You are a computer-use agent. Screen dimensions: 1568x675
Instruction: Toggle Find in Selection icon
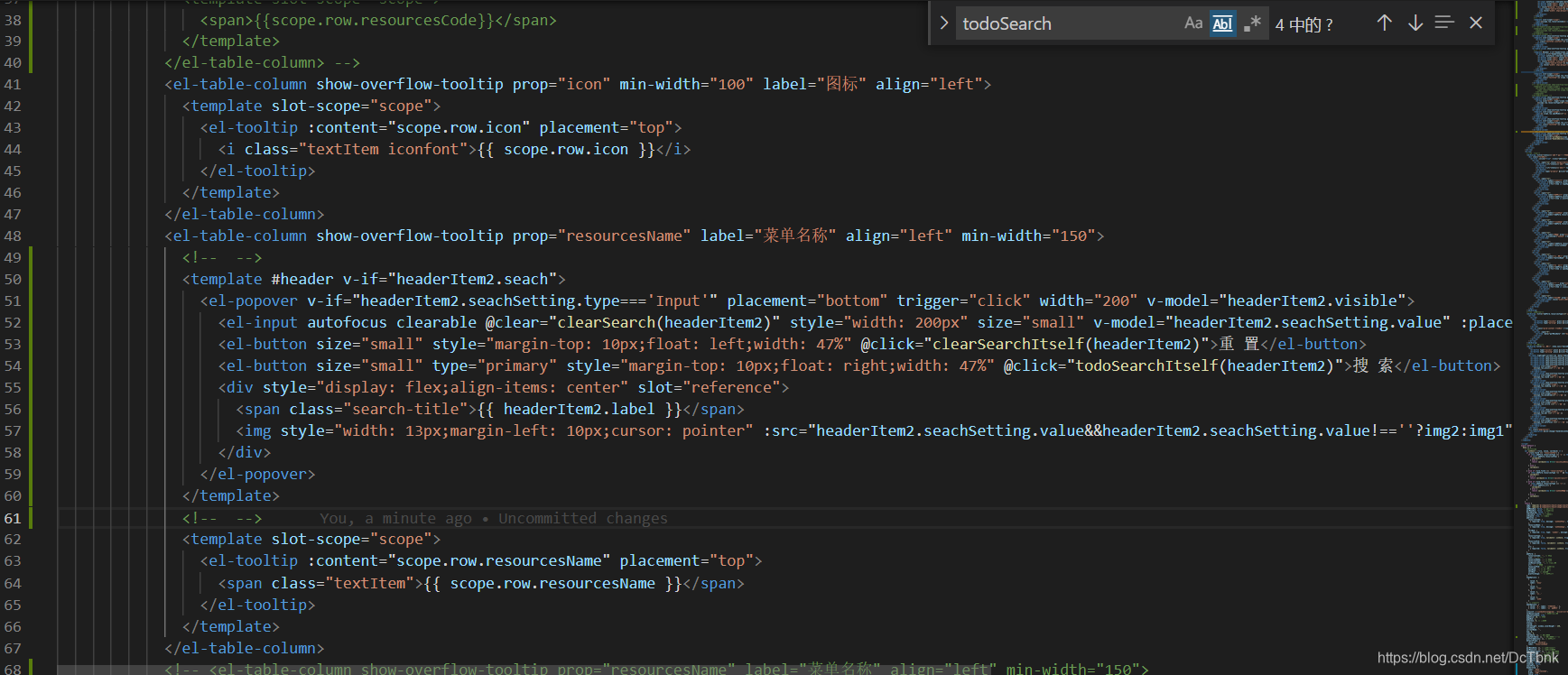[x=1444, y=23]
